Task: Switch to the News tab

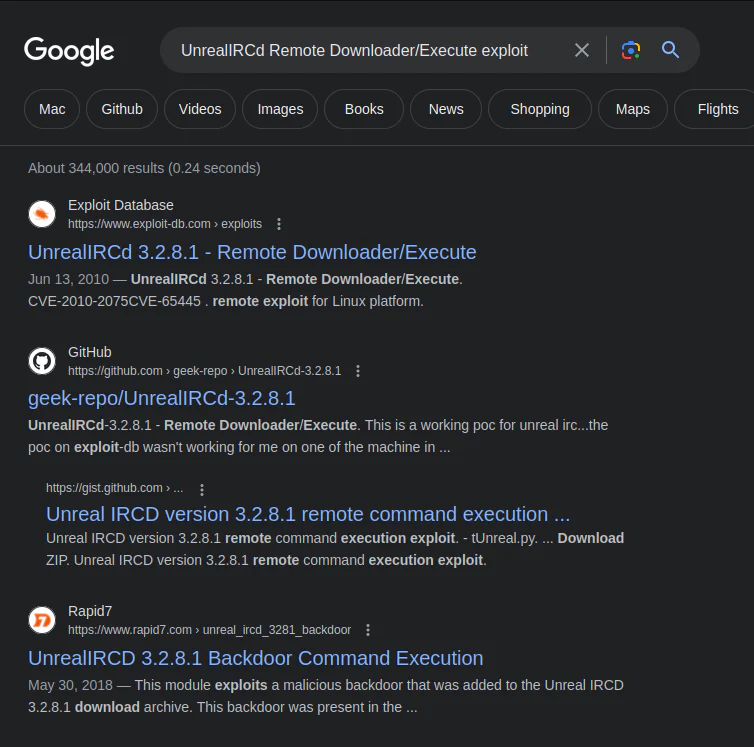Action: [x=446, y=109]
